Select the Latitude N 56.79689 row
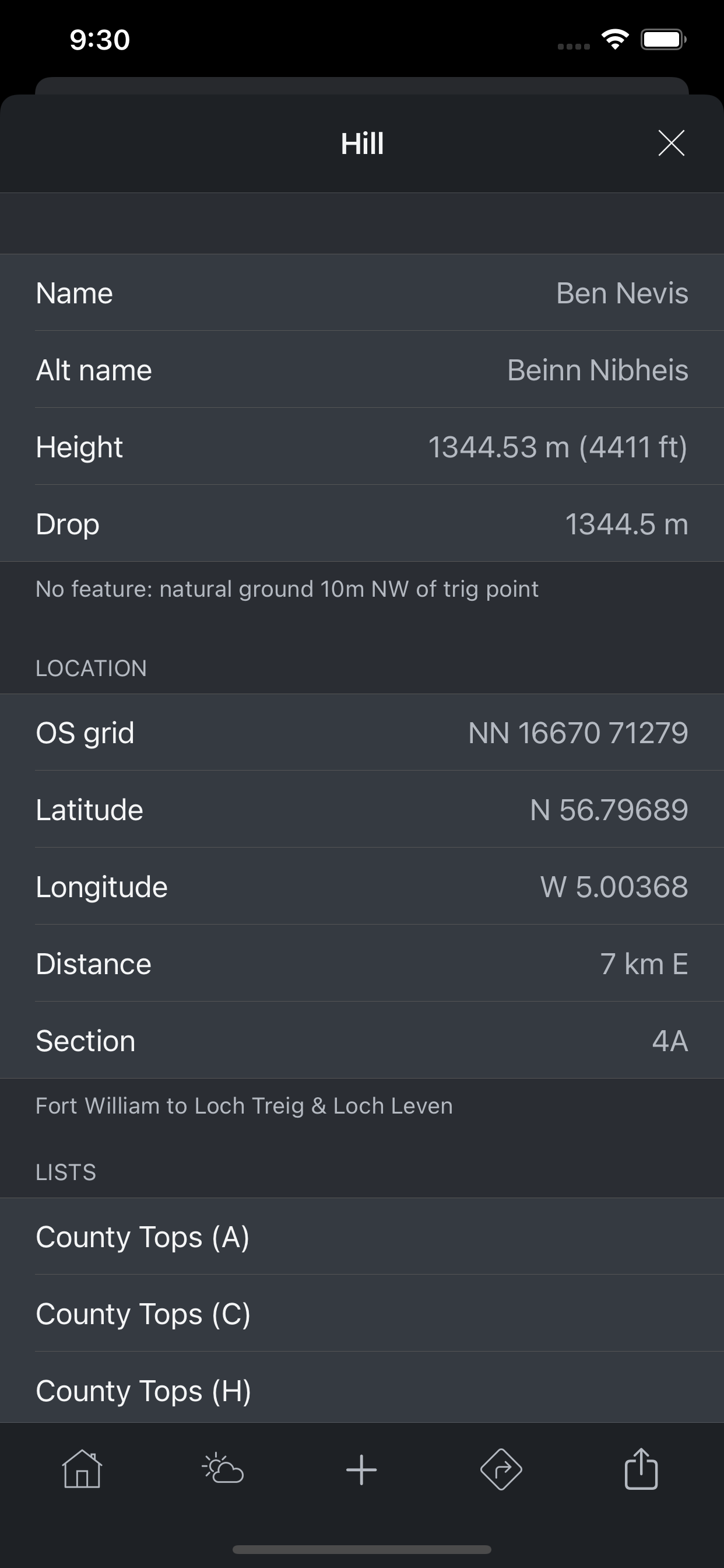Viewport: 724px width, 1568px height. [x=361, y=810]
